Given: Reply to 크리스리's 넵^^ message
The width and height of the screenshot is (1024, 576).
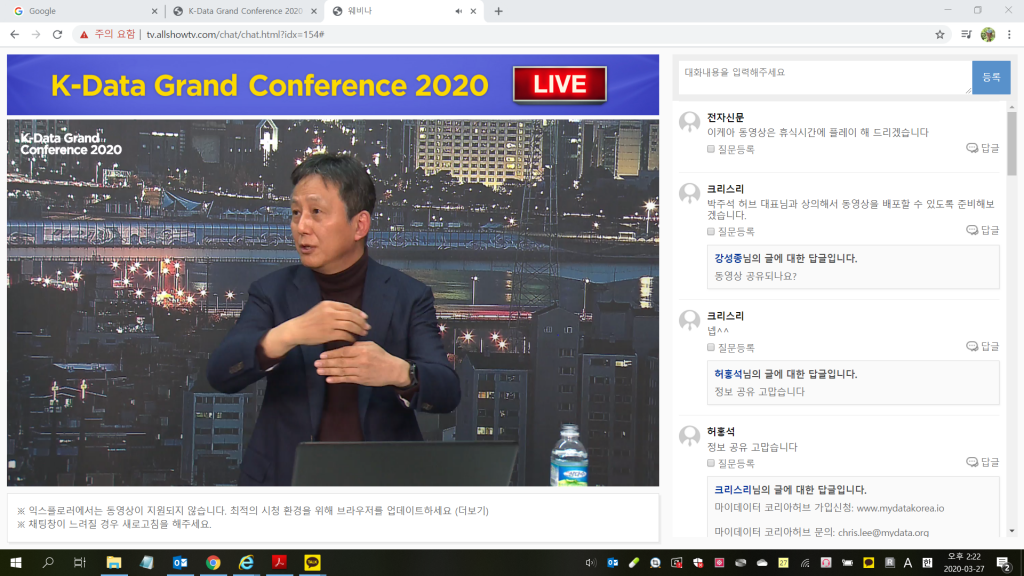Looking at the screenshot, I should point(983,346).
